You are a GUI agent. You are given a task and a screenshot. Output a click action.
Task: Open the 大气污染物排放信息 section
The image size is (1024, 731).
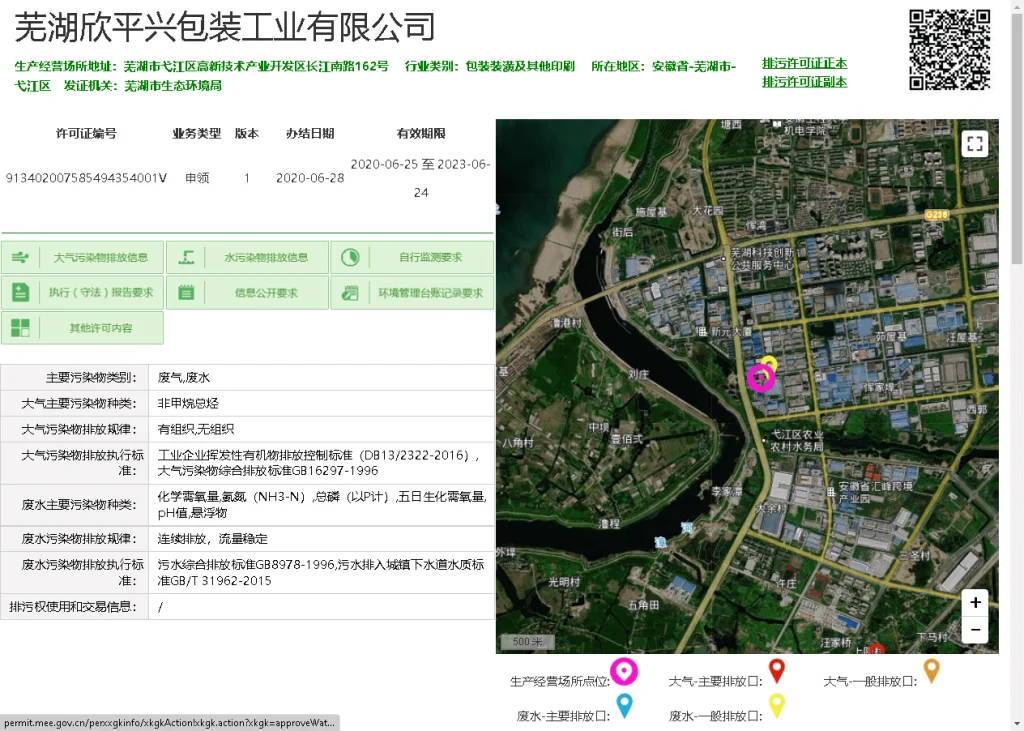[x=82, y=257]
